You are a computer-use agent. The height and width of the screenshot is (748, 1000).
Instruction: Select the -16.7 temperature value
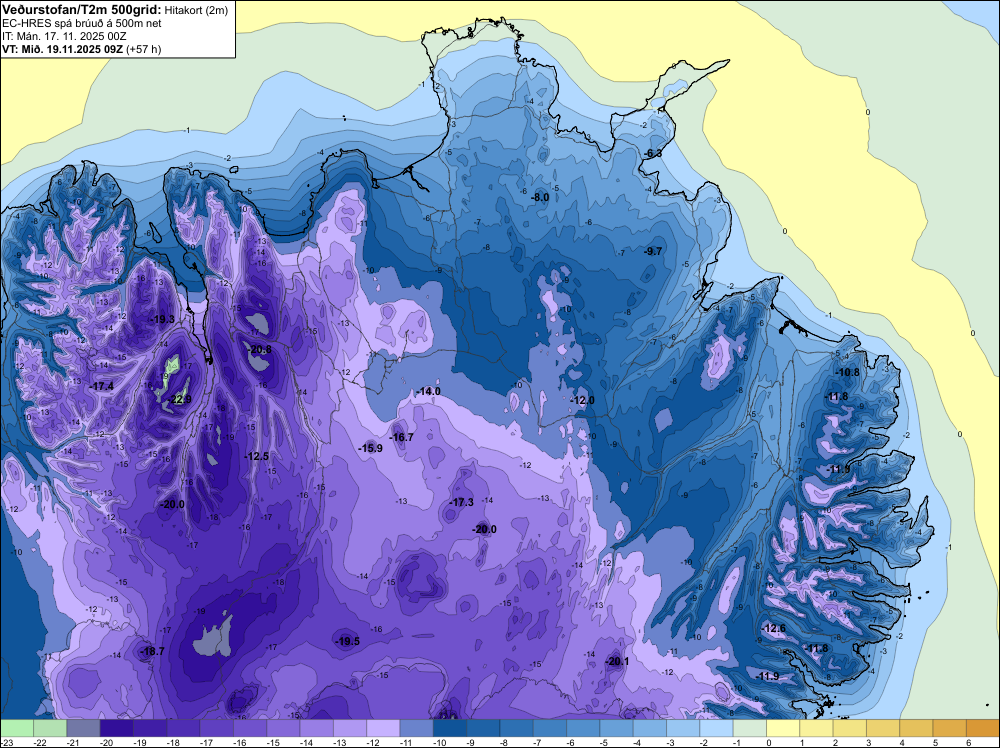pos(402,437)
